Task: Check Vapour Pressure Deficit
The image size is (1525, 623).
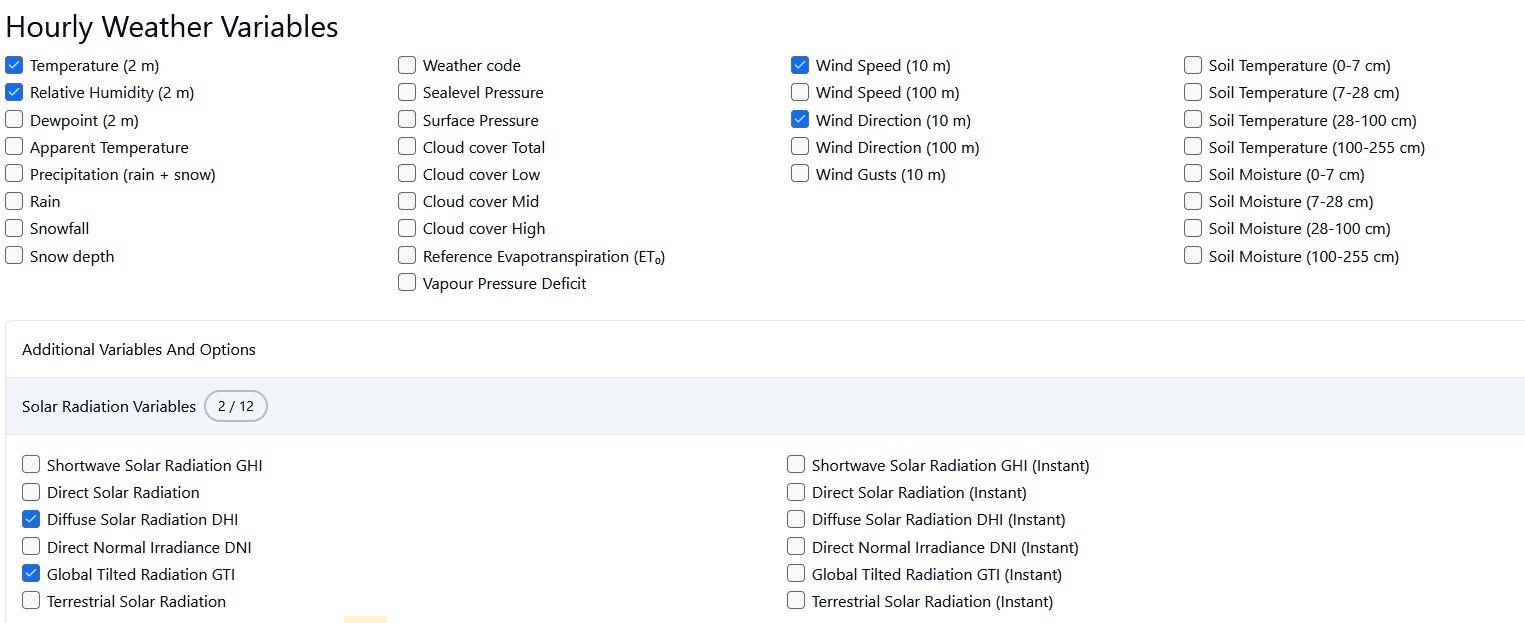Action: (407, 283)
